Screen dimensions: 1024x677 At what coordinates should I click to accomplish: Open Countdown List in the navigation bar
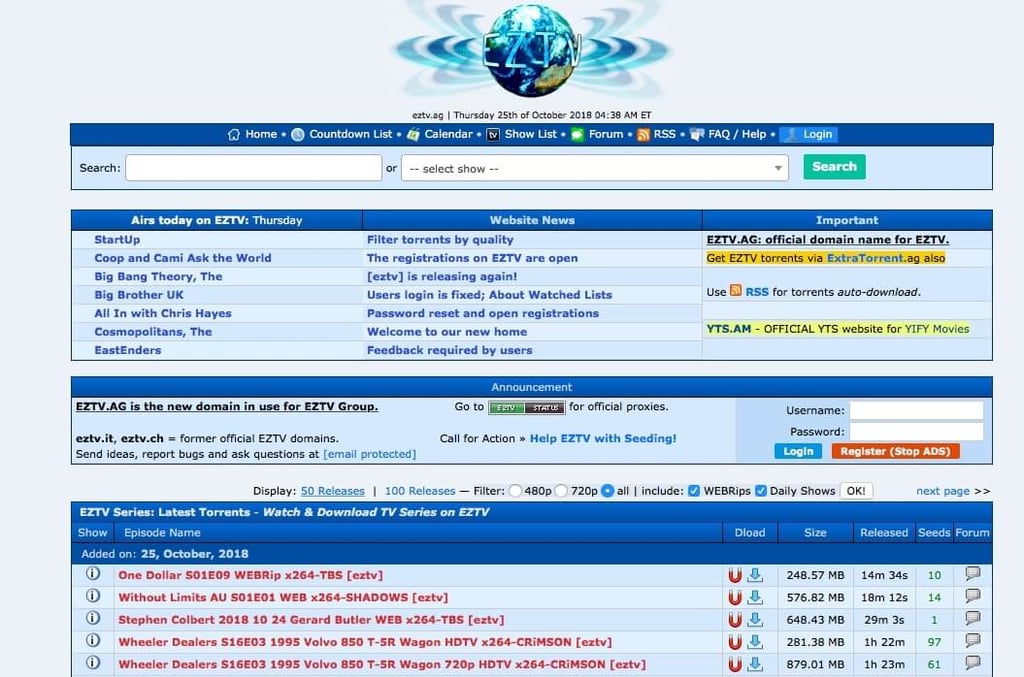pyautogui.click(x=351, y=134)
